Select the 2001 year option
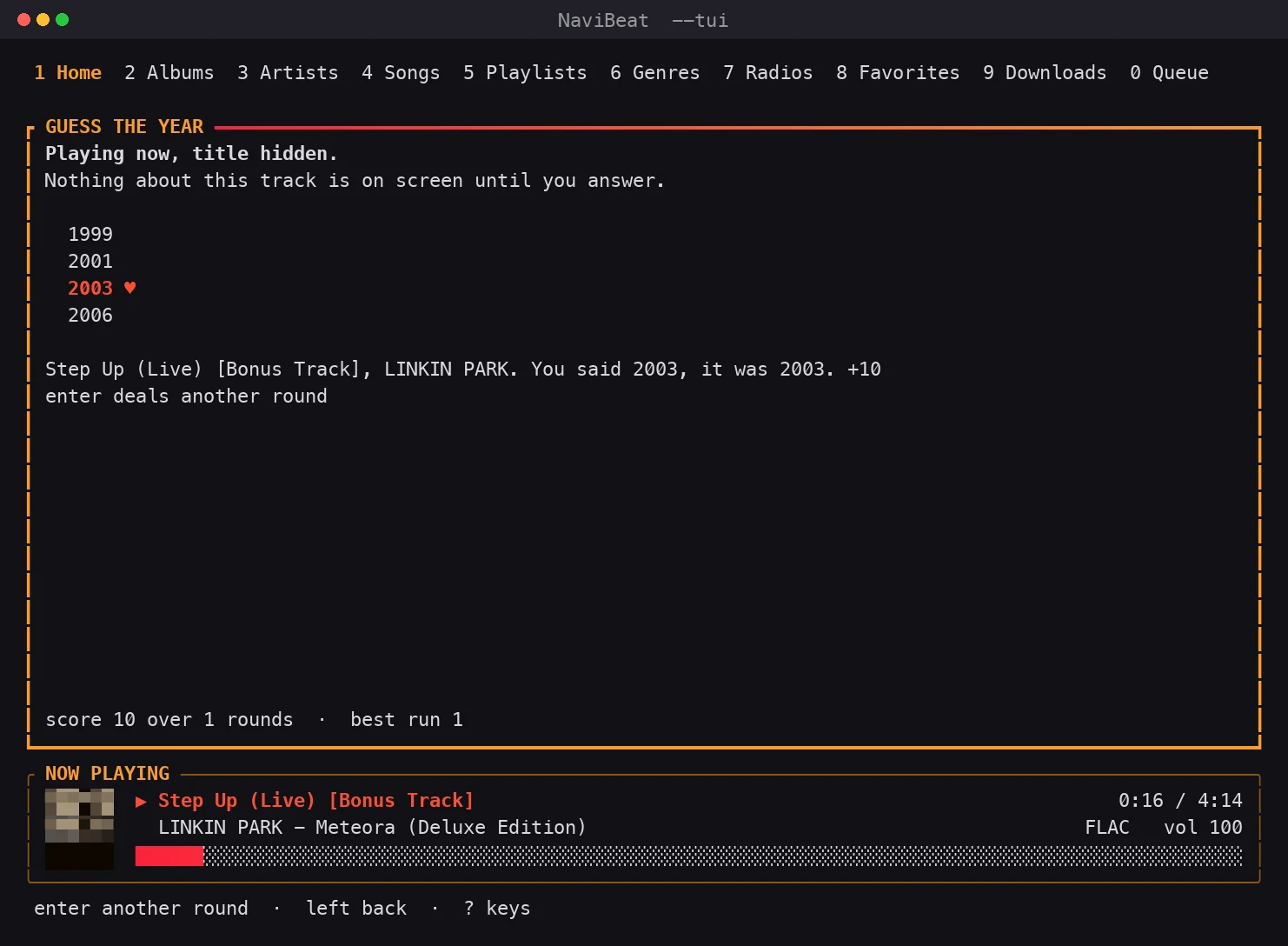The height and width of the screenshot is (946, 1288). [90, 262]
